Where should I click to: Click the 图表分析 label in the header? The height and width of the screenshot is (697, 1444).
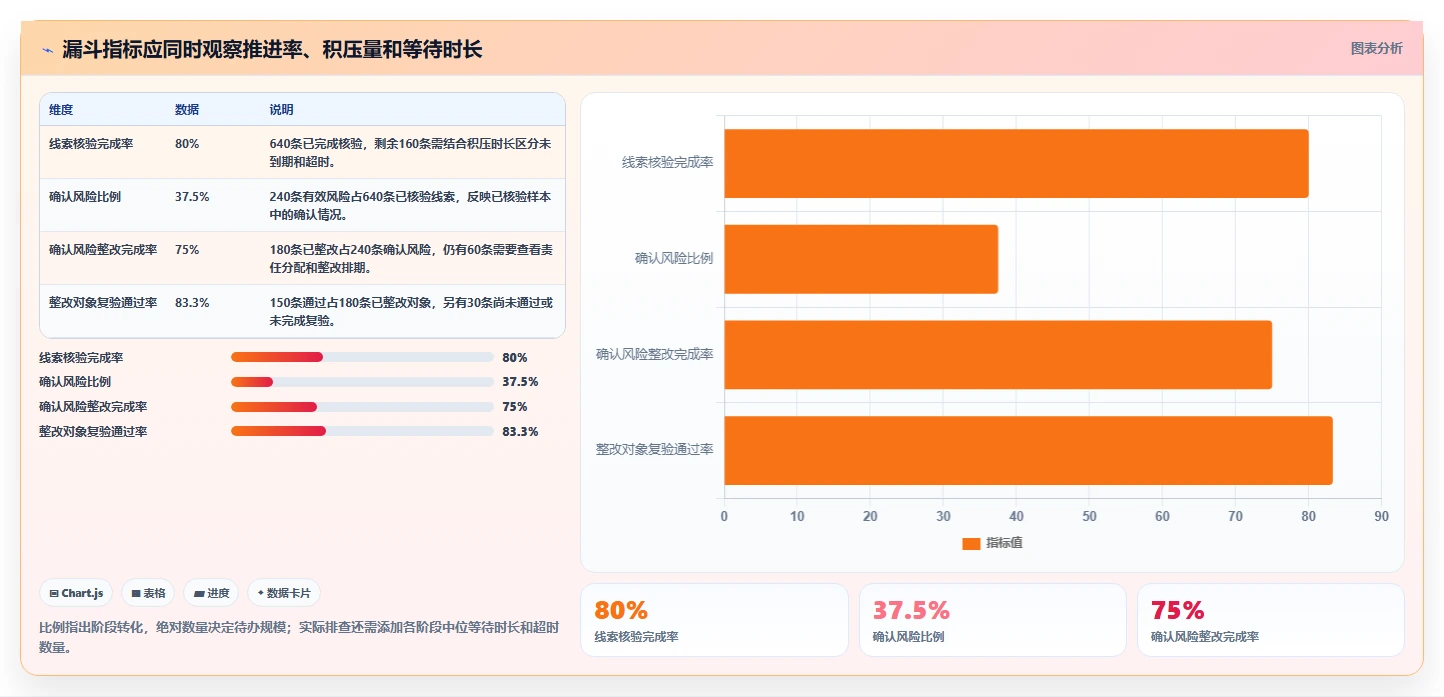coord(1376,48)
